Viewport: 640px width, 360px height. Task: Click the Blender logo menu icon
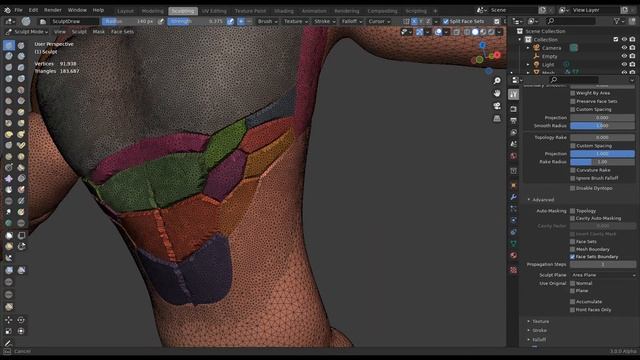(7, 10)
